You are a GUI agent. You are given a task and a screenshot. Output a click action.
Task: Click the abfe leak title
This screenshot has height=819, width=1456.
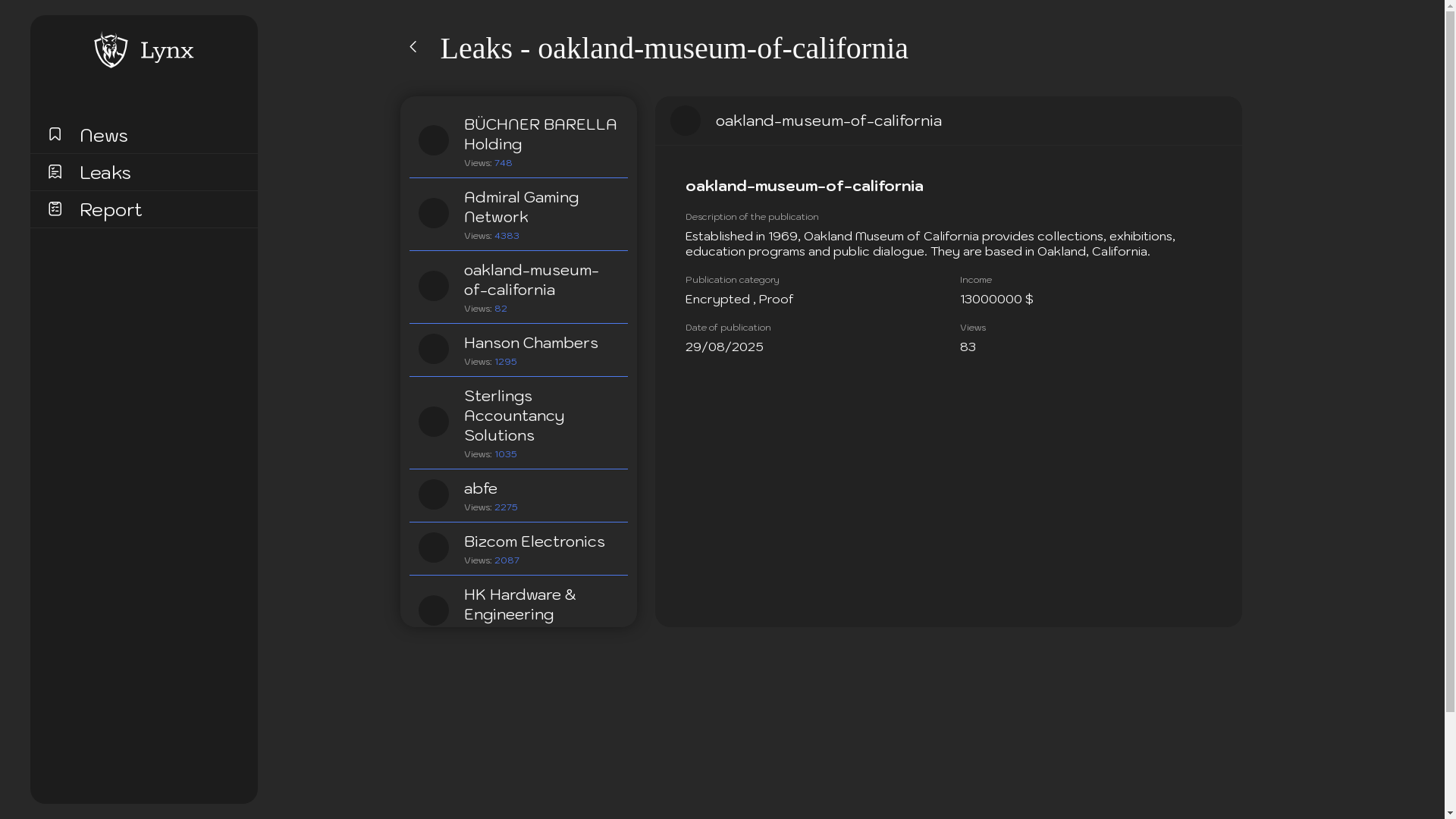(x=481, y=488)
